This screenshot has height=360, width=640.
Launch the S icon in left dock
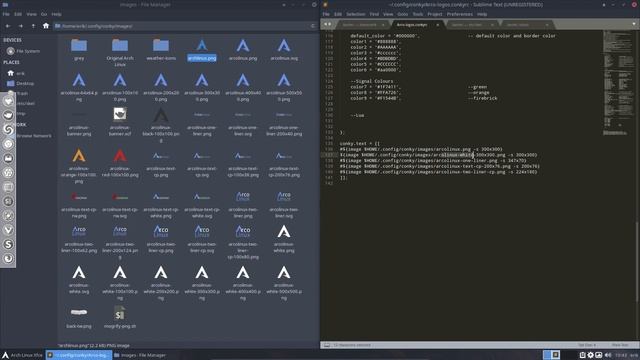click(8, 244)
